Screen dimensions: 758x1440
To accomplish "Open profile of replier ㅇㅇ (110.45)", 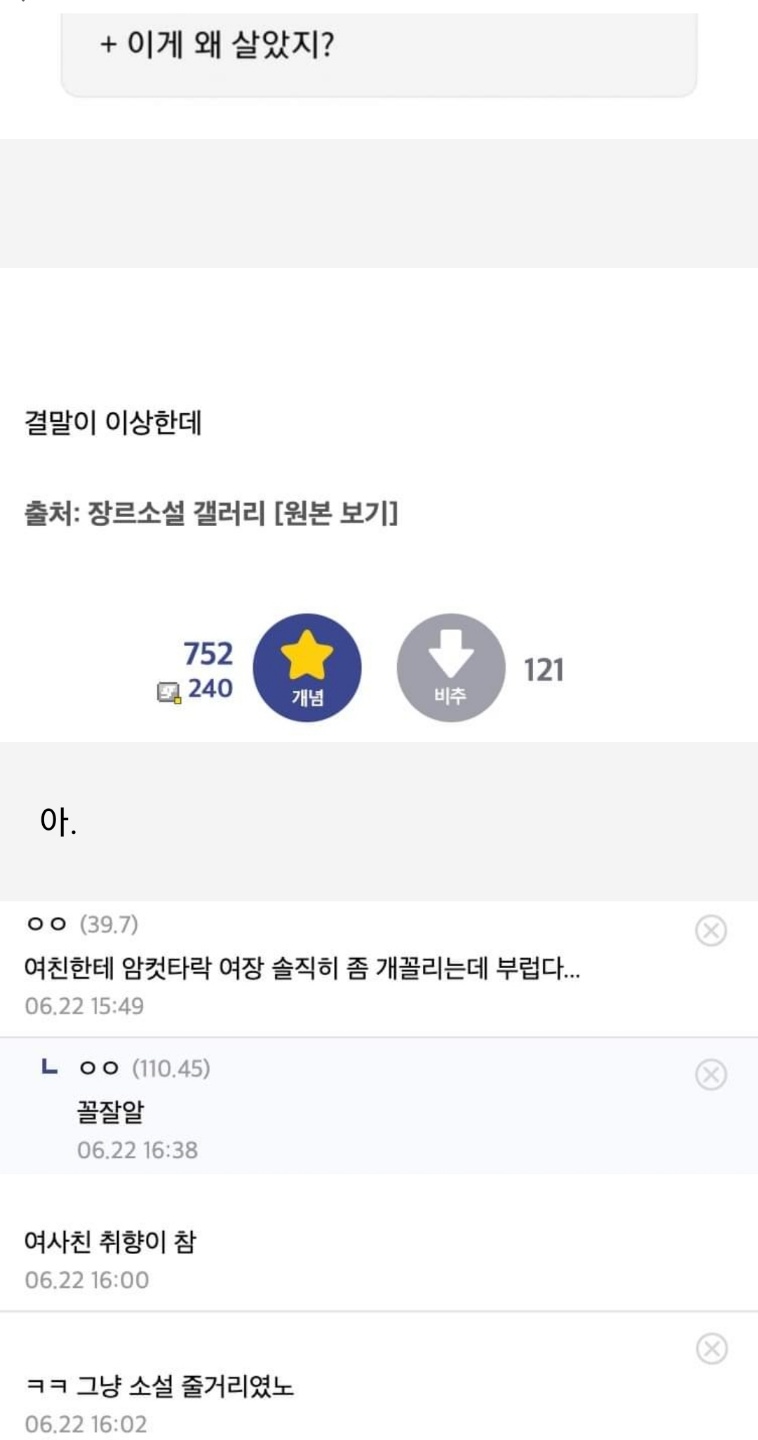I will pos(144,1069).
